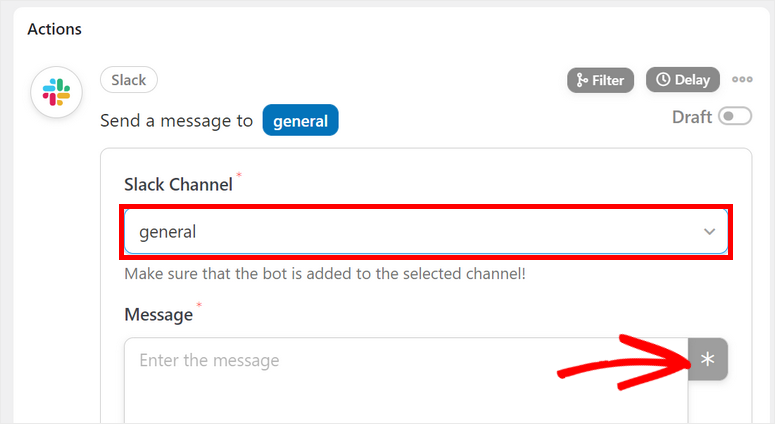
Task: Click the bot added to channel hint text
Action: pos(324,273)
